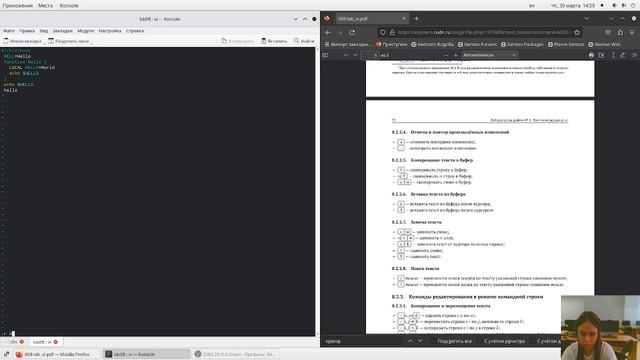Open the Настройка menu in Konsole
Screen dimensions: 640x360
(x=110, y=31)
